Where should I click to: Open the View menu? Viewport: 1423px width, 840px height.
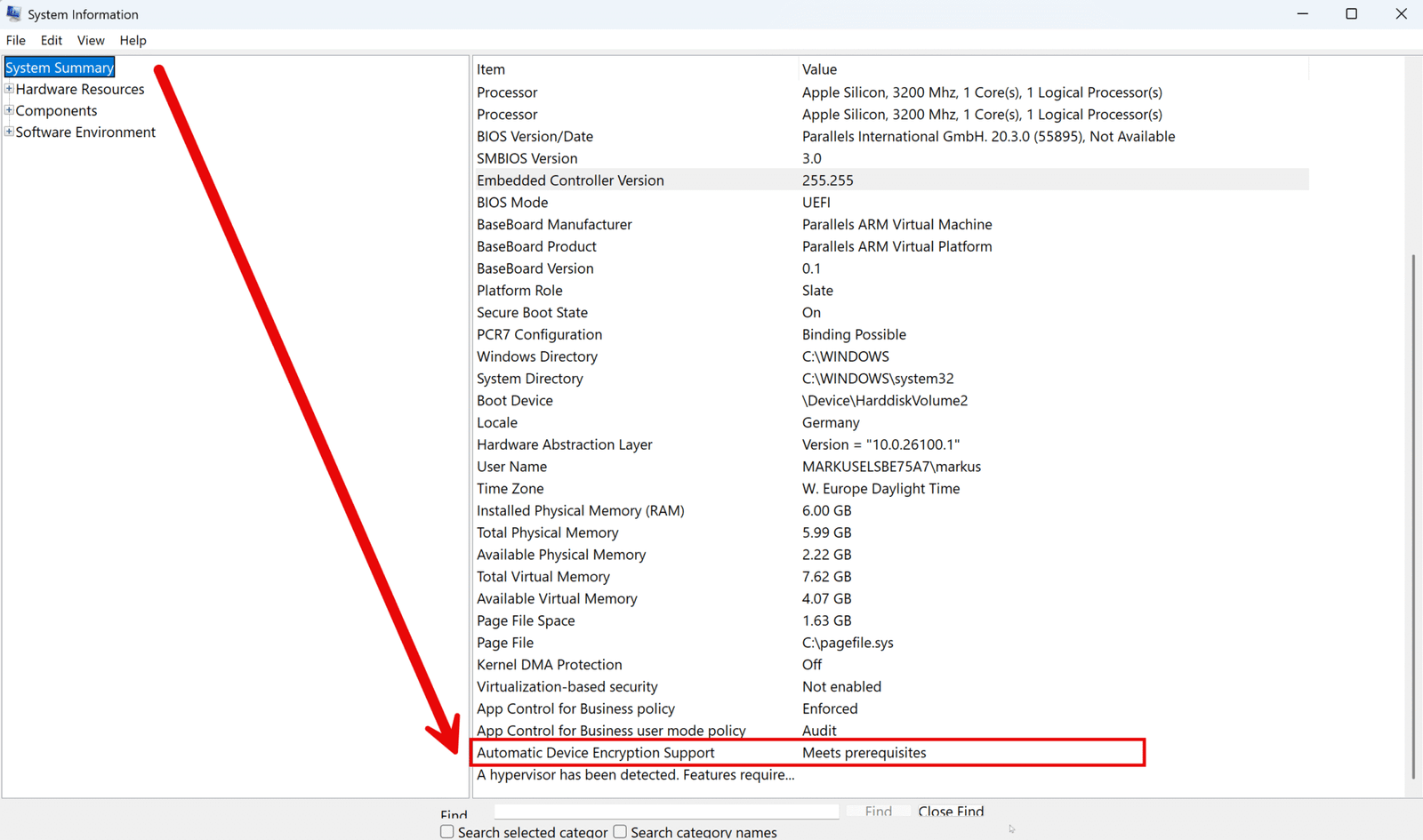[90, 40]
